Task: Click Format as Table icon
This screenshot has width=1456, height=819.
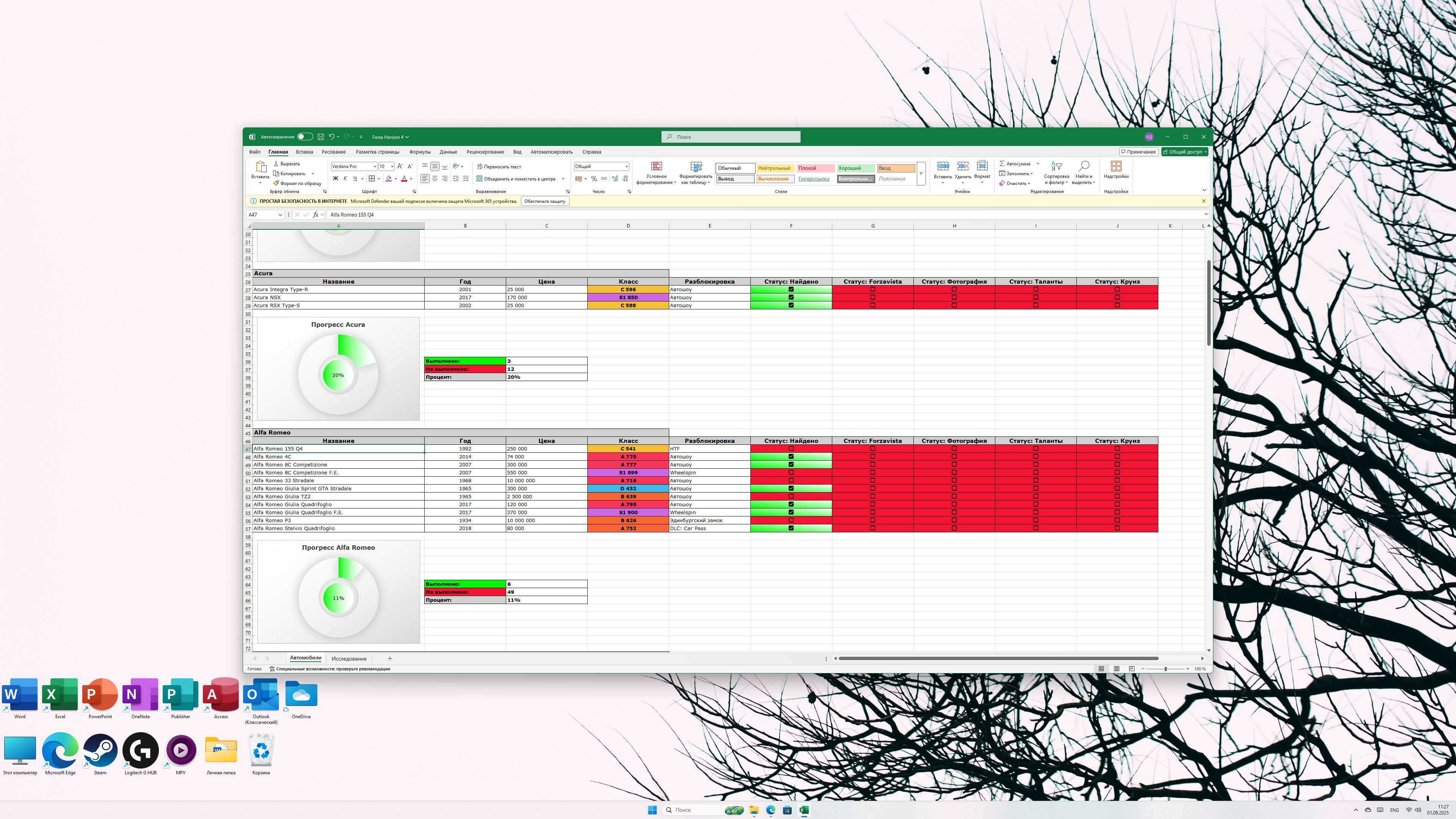Action: point(696,167)
